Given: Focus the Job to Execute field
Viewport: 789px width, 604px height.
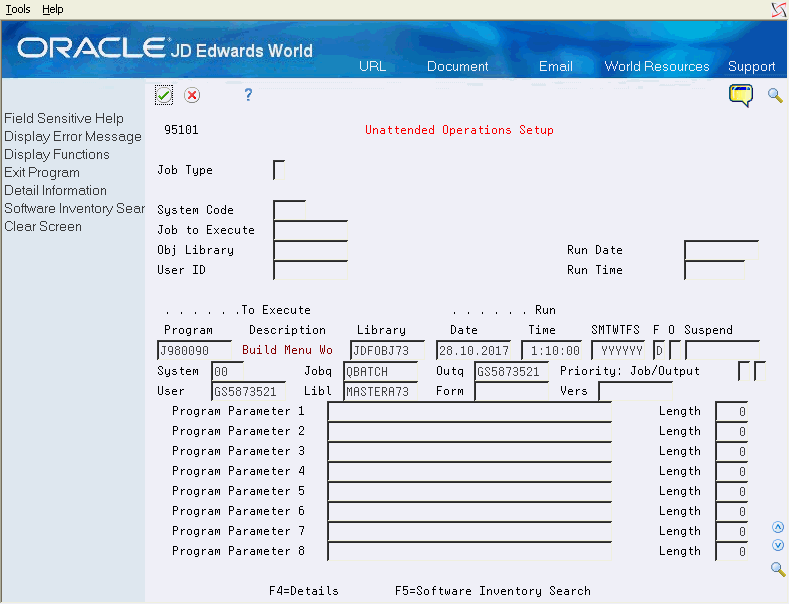Looking at the screenshot, I should [310, 230].
